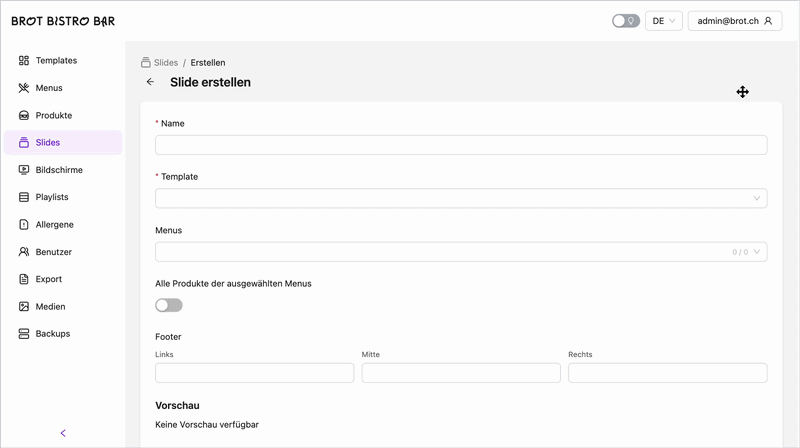800x448 pixels.
Task: Open the Playlists sidebar item
Action: point(63,197)
